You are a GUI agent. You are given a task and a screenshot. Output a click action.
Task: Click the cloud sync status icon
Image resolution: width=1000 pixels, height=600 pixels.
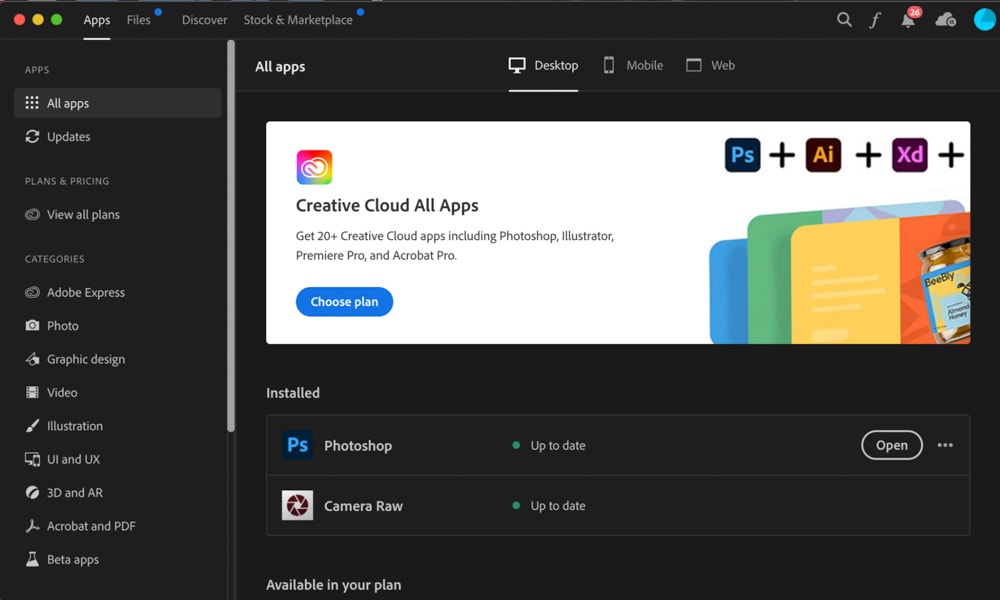(945, 20)
